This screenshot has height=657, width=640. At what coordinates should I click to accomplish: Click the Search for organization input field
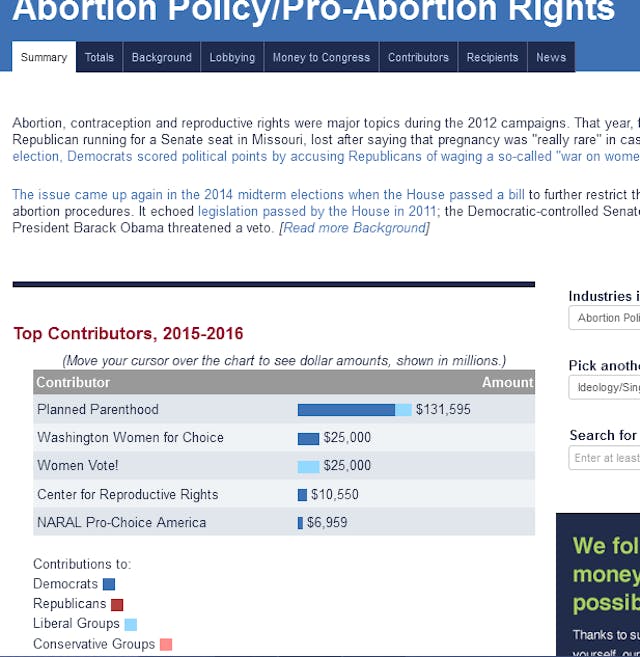[604, 457]
